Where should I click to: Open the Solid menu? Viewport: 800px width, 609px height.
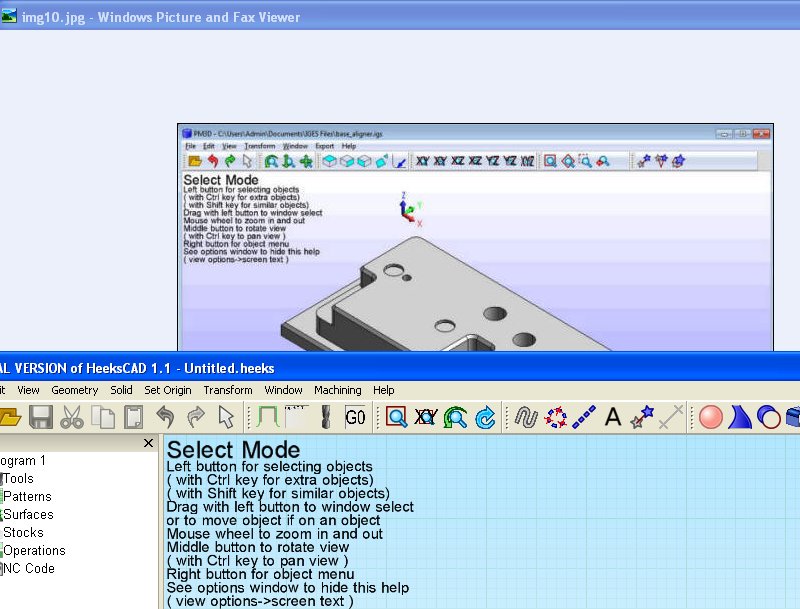tap(121, 390)
